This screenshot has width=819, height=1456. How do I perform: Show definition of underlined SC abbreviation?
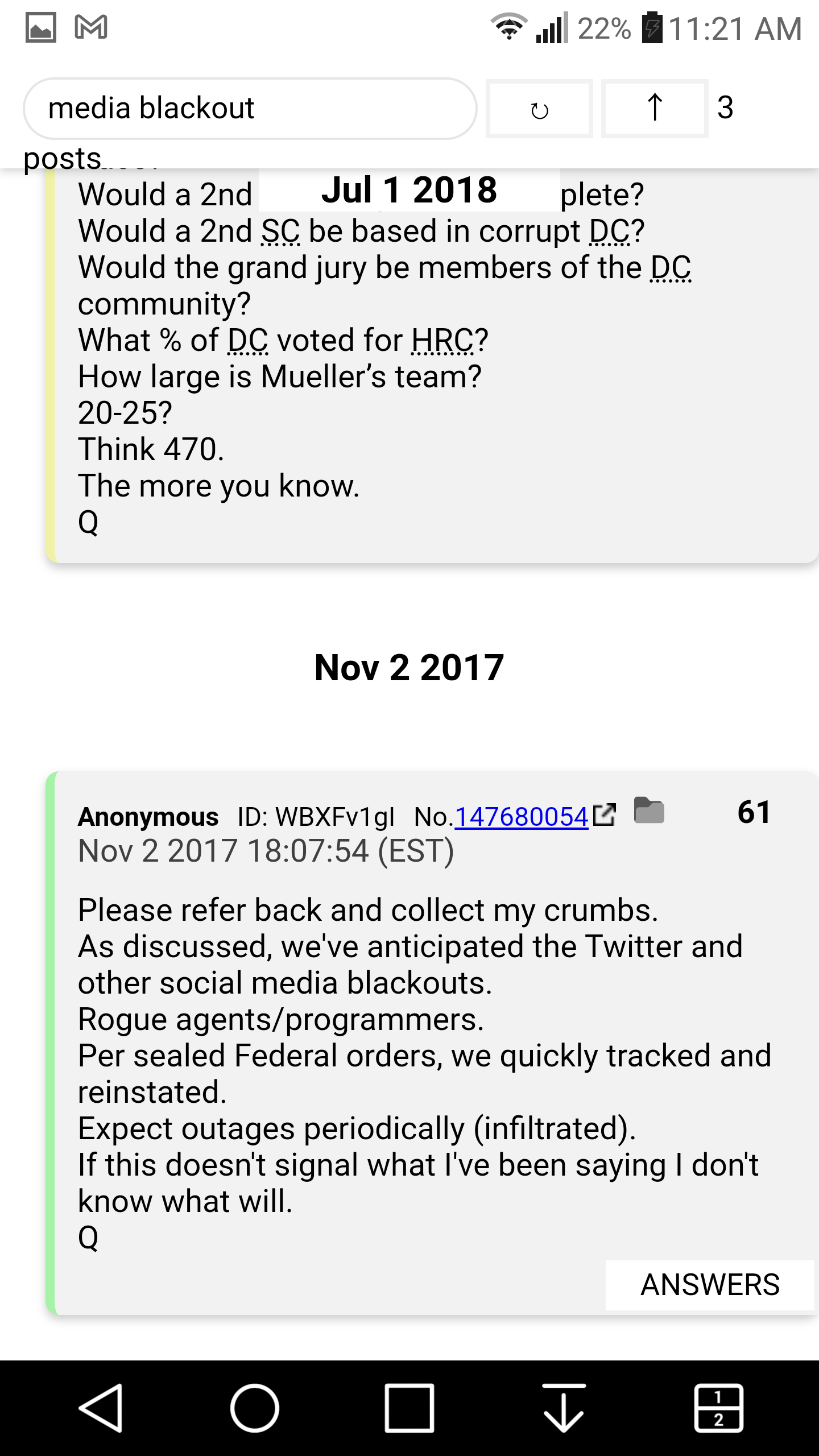point(280,231)
